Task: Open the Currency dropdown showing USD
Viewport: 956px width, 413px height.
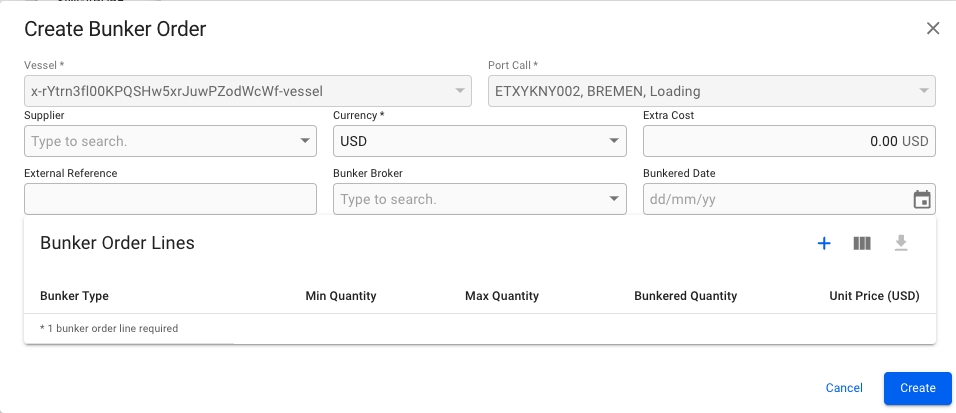Action: (616, 141)
